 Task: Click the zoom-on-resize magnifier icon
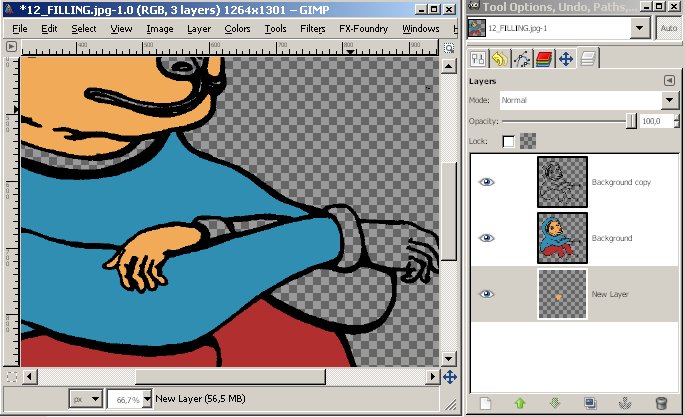tap(449, 48)
